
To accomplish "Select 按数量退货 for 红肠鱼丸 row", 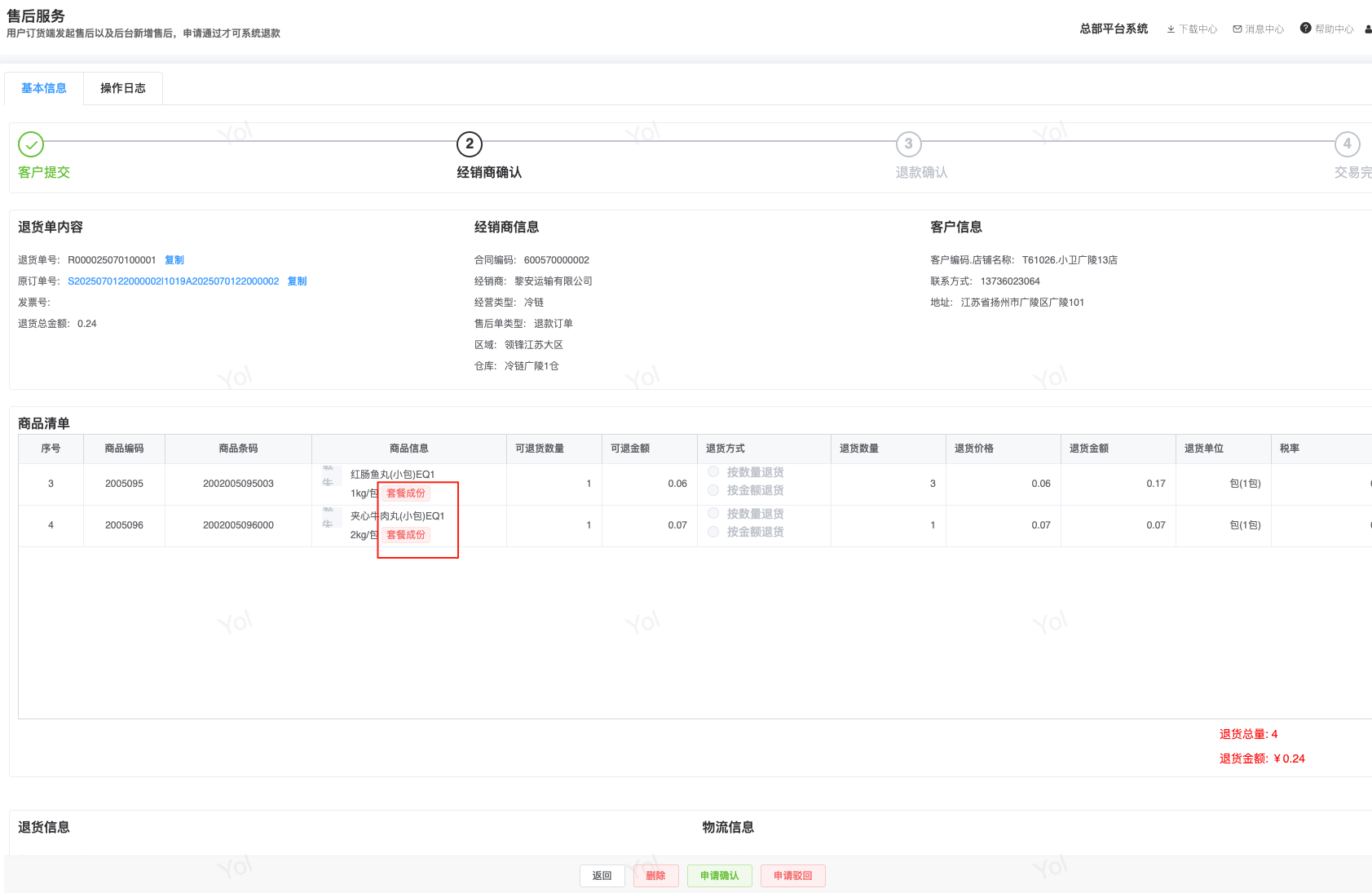I will (713, 471).
